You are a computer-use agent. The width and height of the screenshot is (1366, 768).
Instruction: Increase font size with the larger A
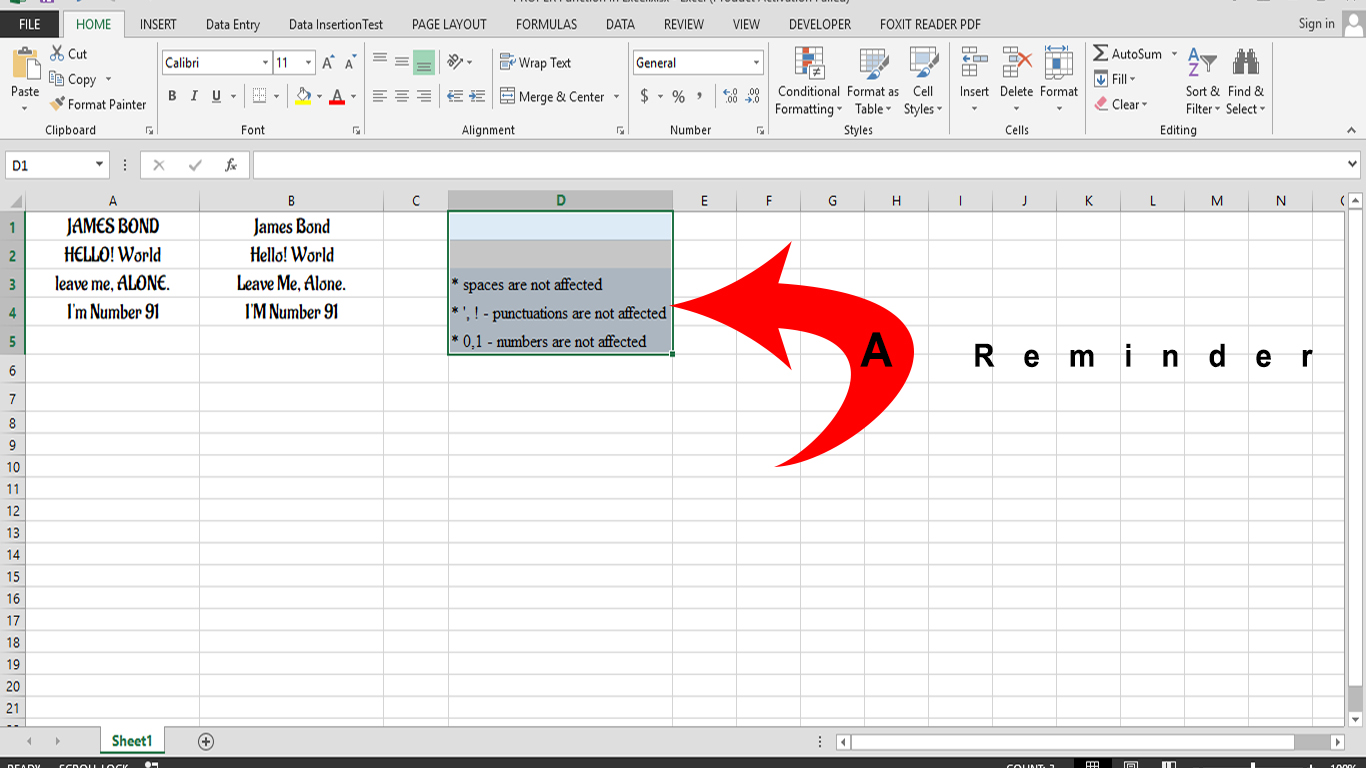click(328, 62)
